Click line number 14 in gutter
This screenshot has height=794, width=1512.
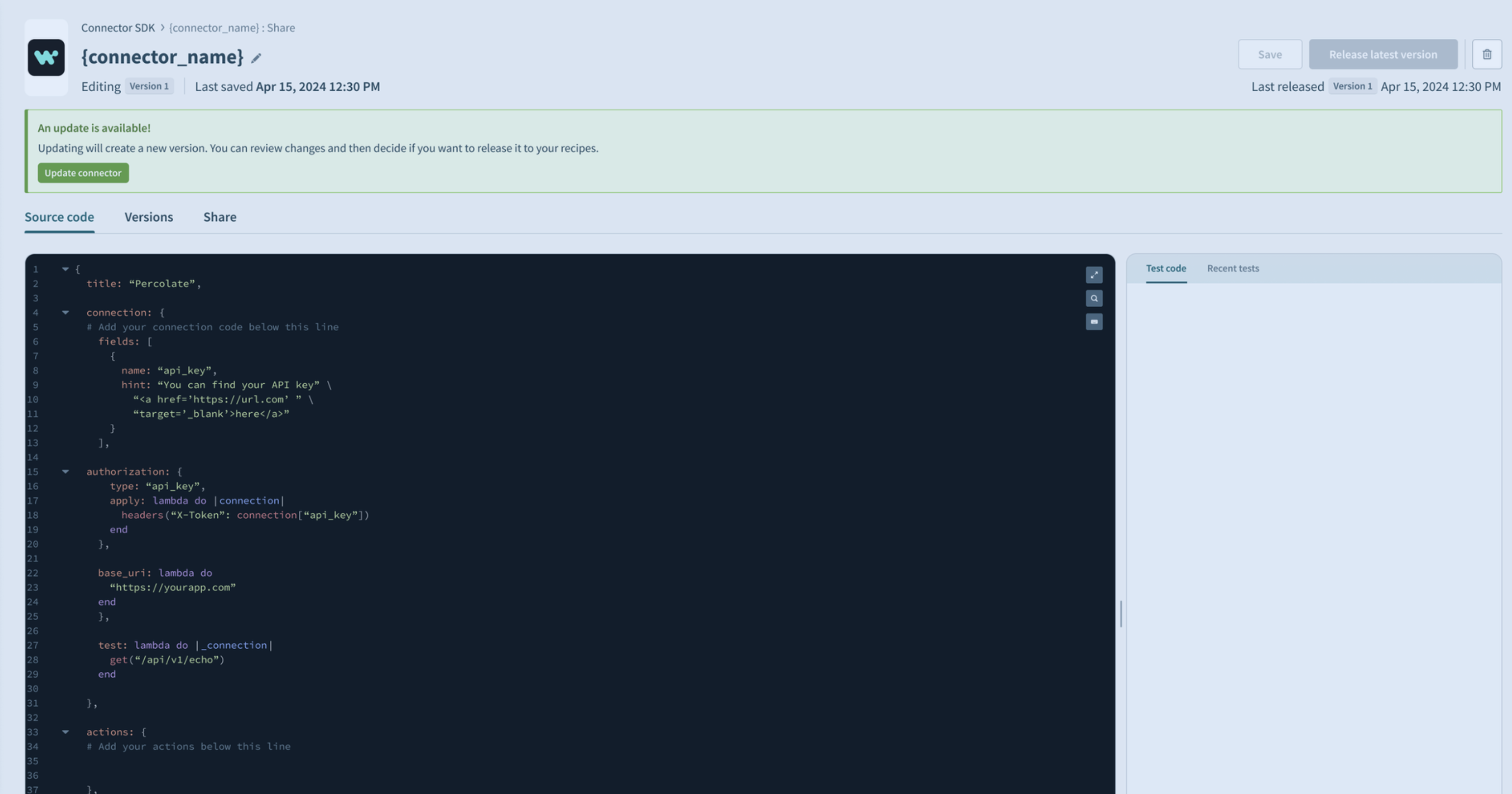click(32, 457)
